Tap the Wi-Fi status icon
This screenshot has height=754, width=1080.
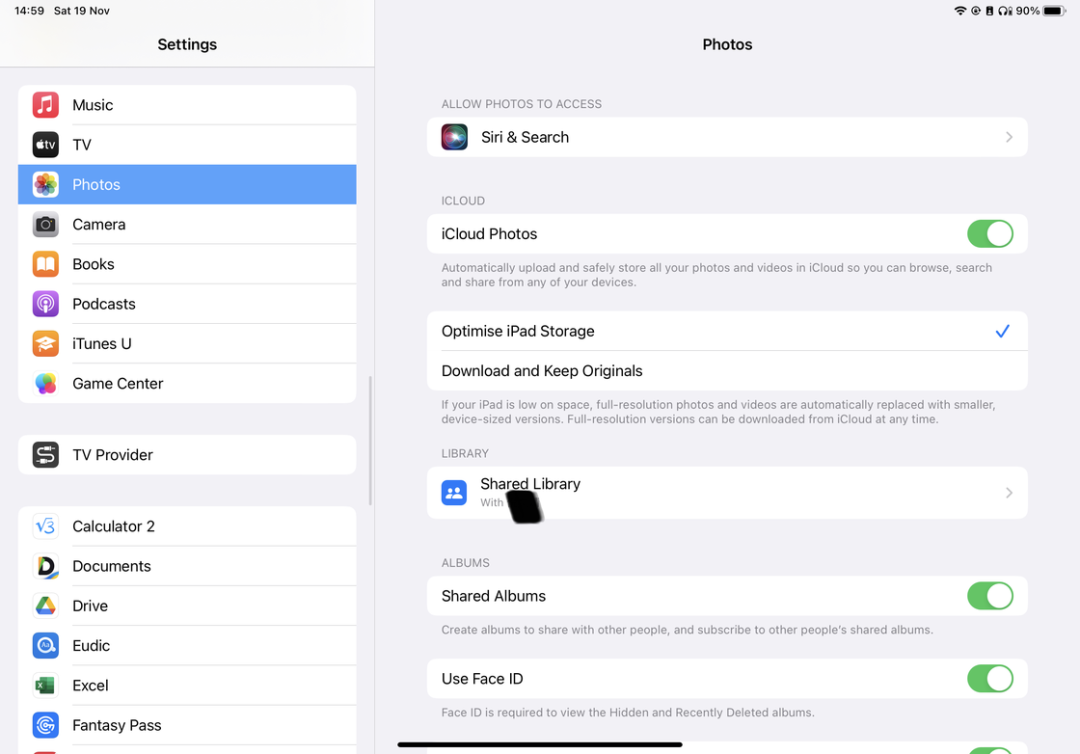tap(960, 10)
